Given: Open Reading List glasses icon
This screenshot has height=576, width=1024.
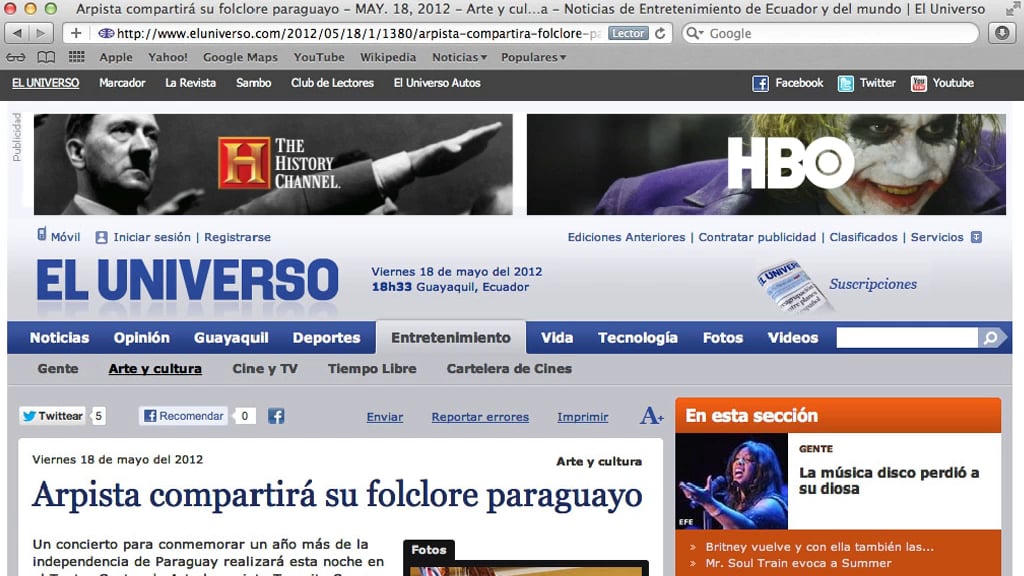Looking at the screenshot, I should 16,57.
